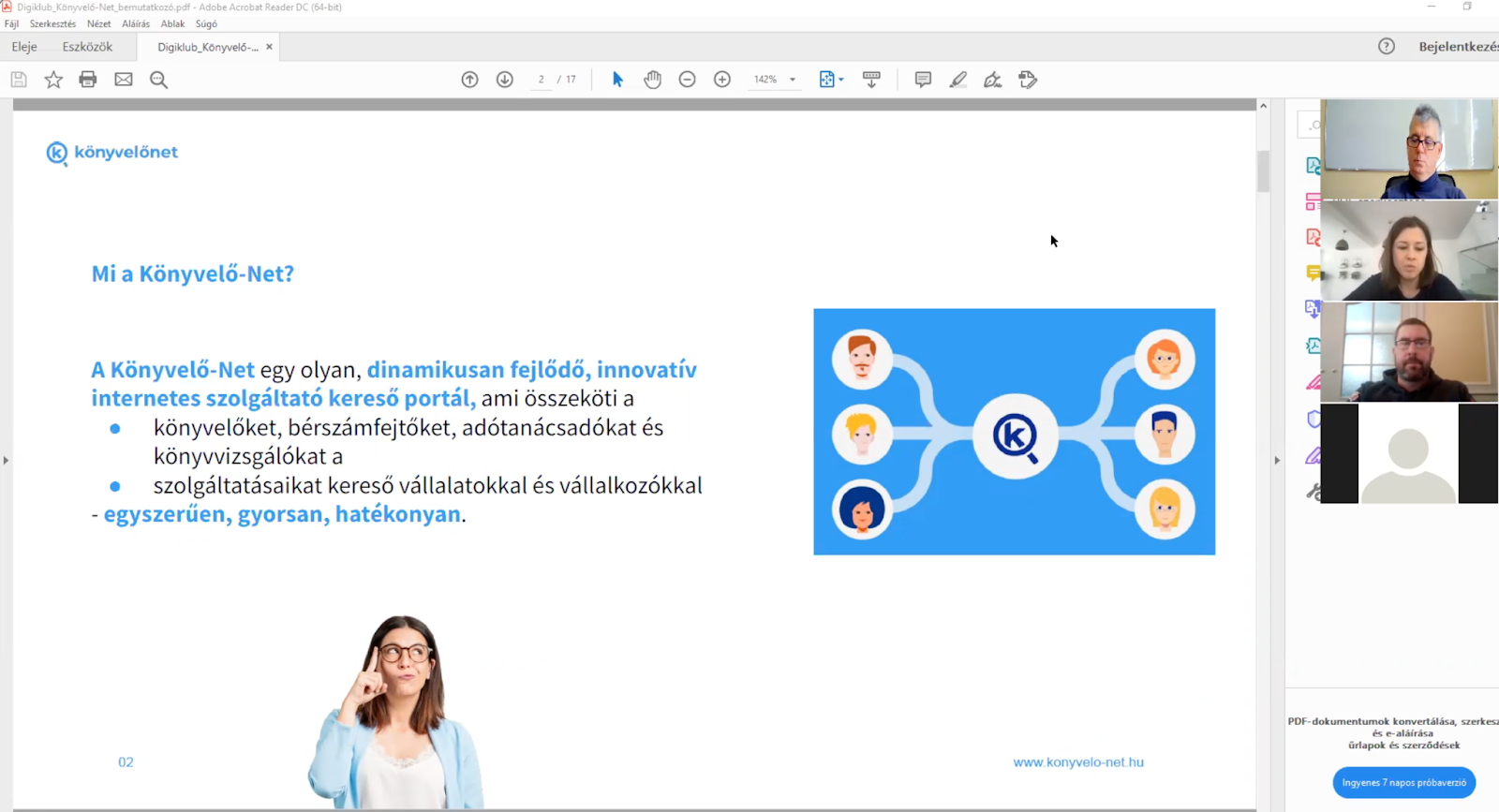Open the Help question mark icon
This screenshot has height=812, width=1499.
coord(1387,46)
